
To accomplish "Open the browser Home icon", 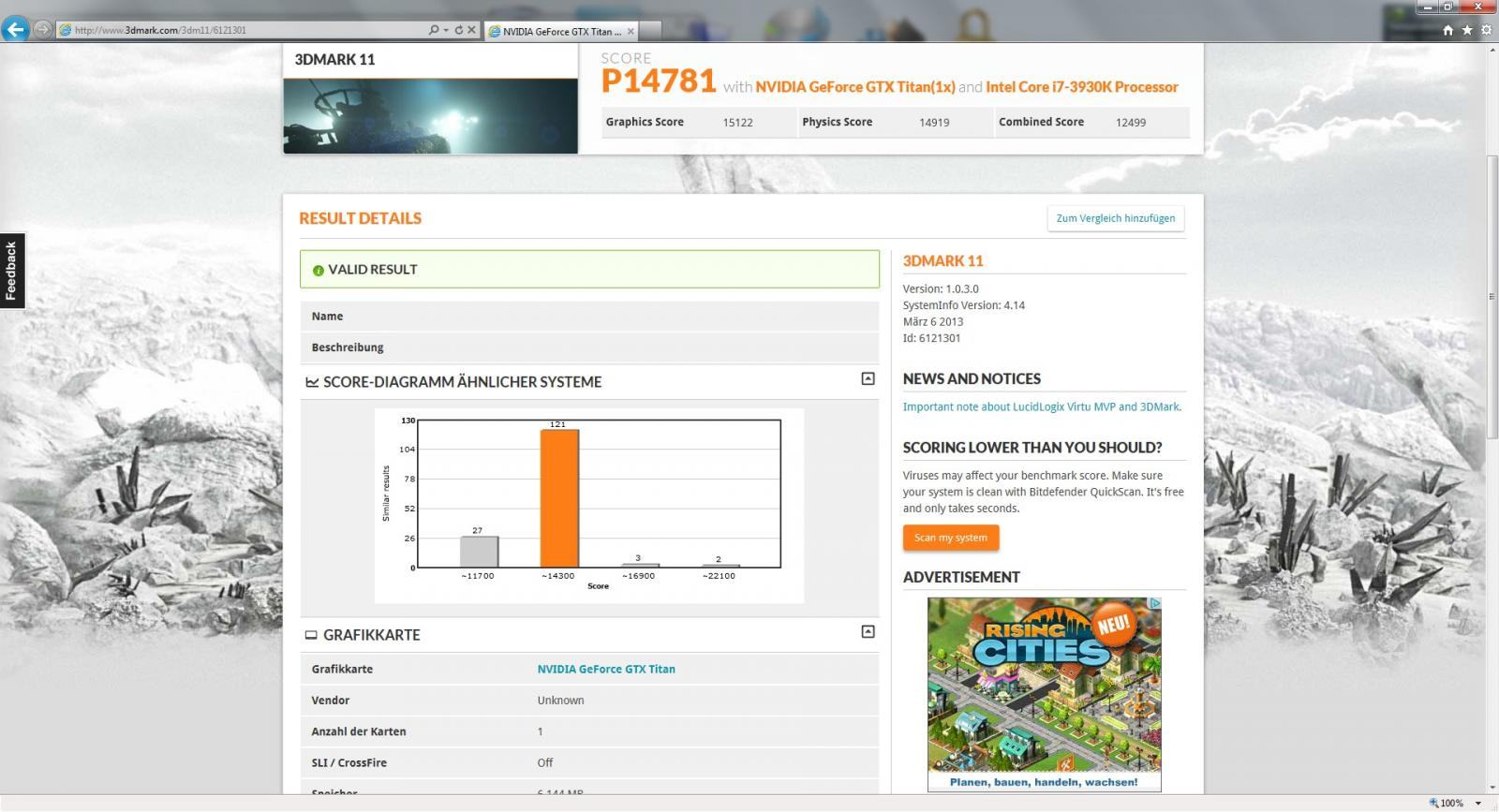I will click(x=1447, y=30).
